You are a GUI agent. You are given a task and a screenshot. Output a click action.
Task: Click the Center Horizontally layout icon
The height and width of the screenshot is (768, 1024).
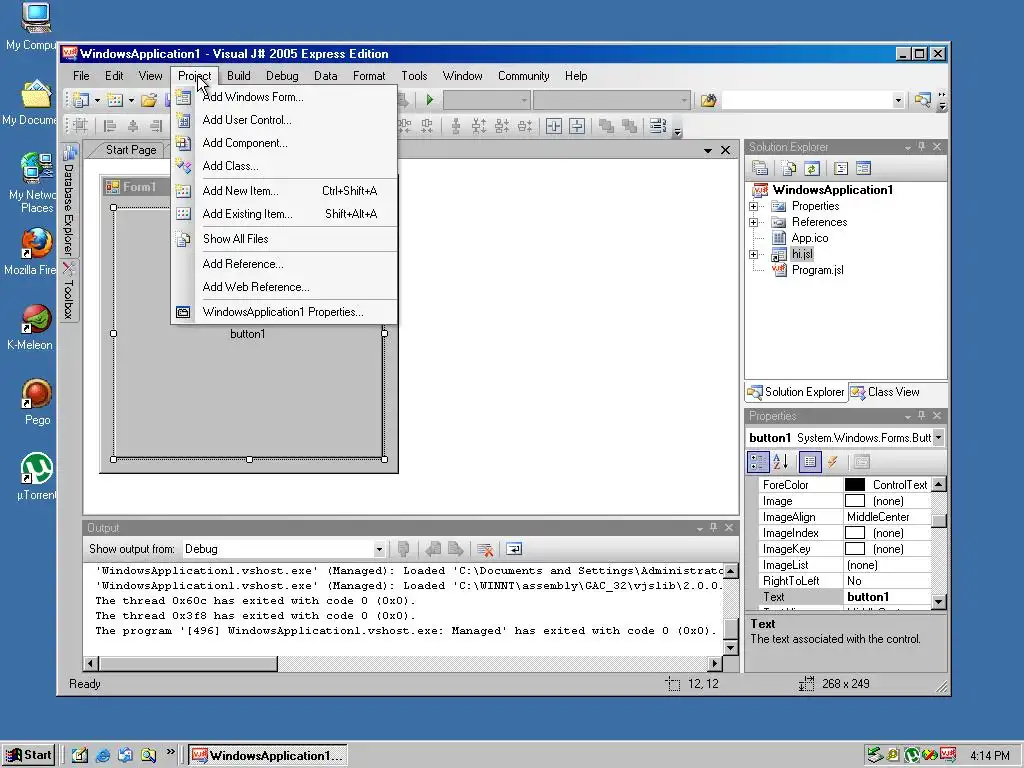[x=554, y=126]
